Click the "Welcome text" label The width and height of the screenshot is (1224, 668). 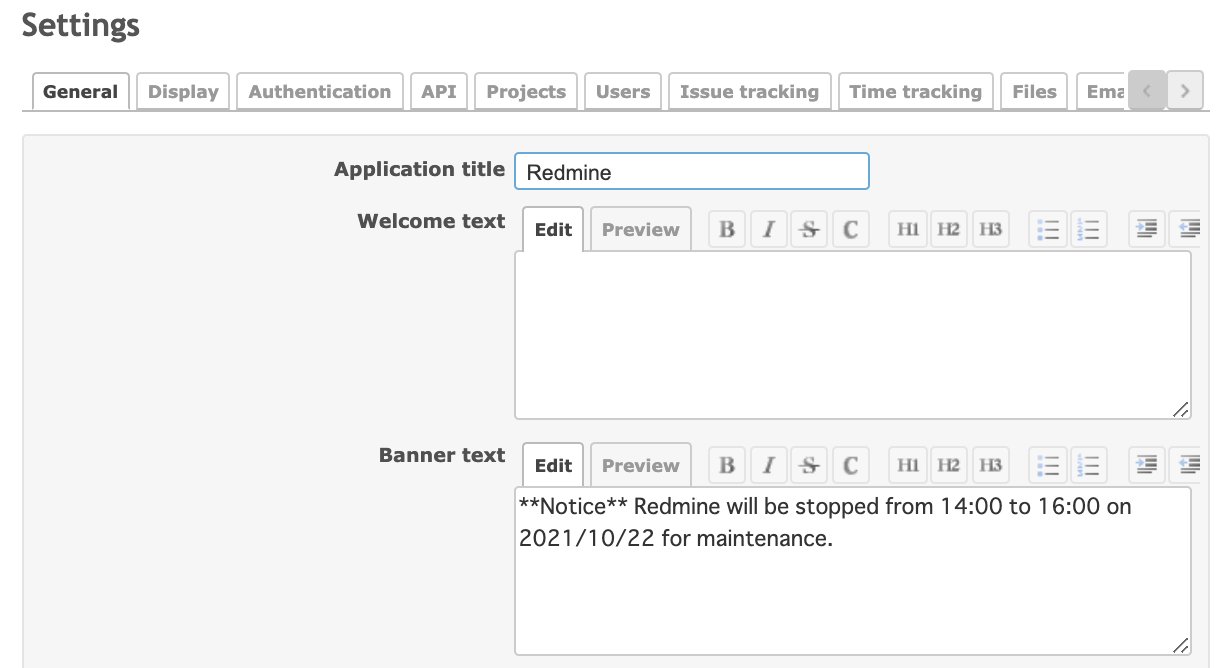click(432, 221)
